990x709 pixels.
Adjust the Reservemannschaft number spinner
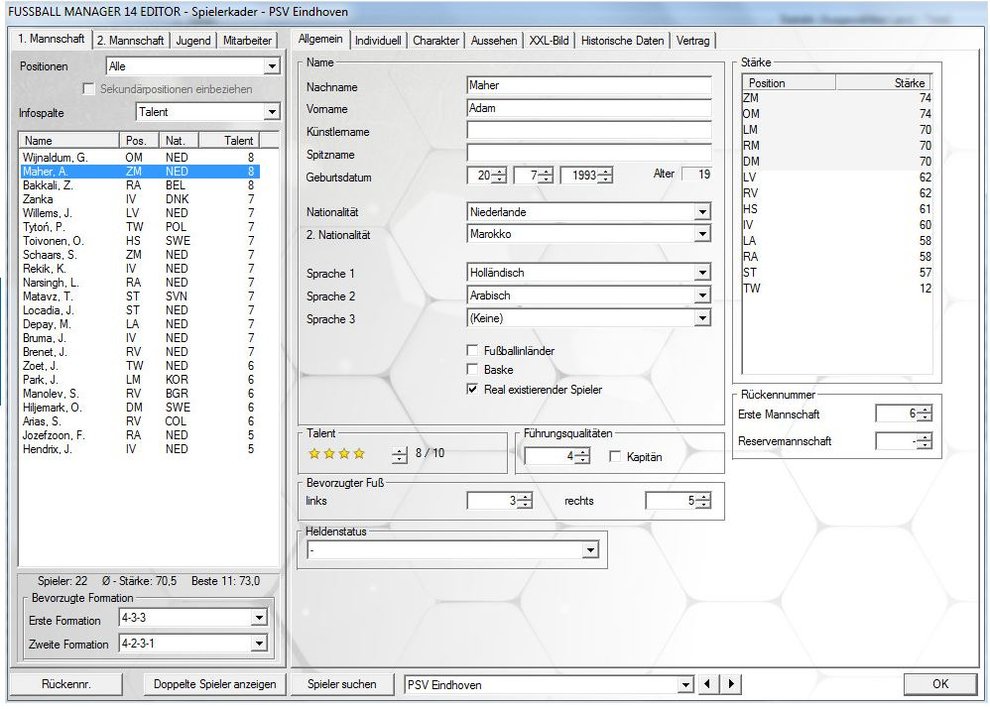[924, 441]
